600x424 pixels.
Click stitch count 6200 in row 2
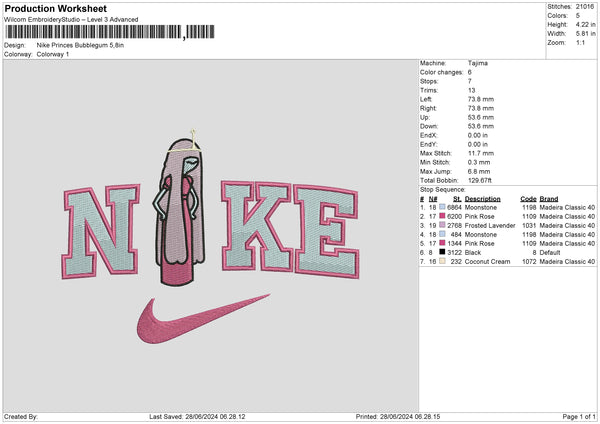point(454,217)
